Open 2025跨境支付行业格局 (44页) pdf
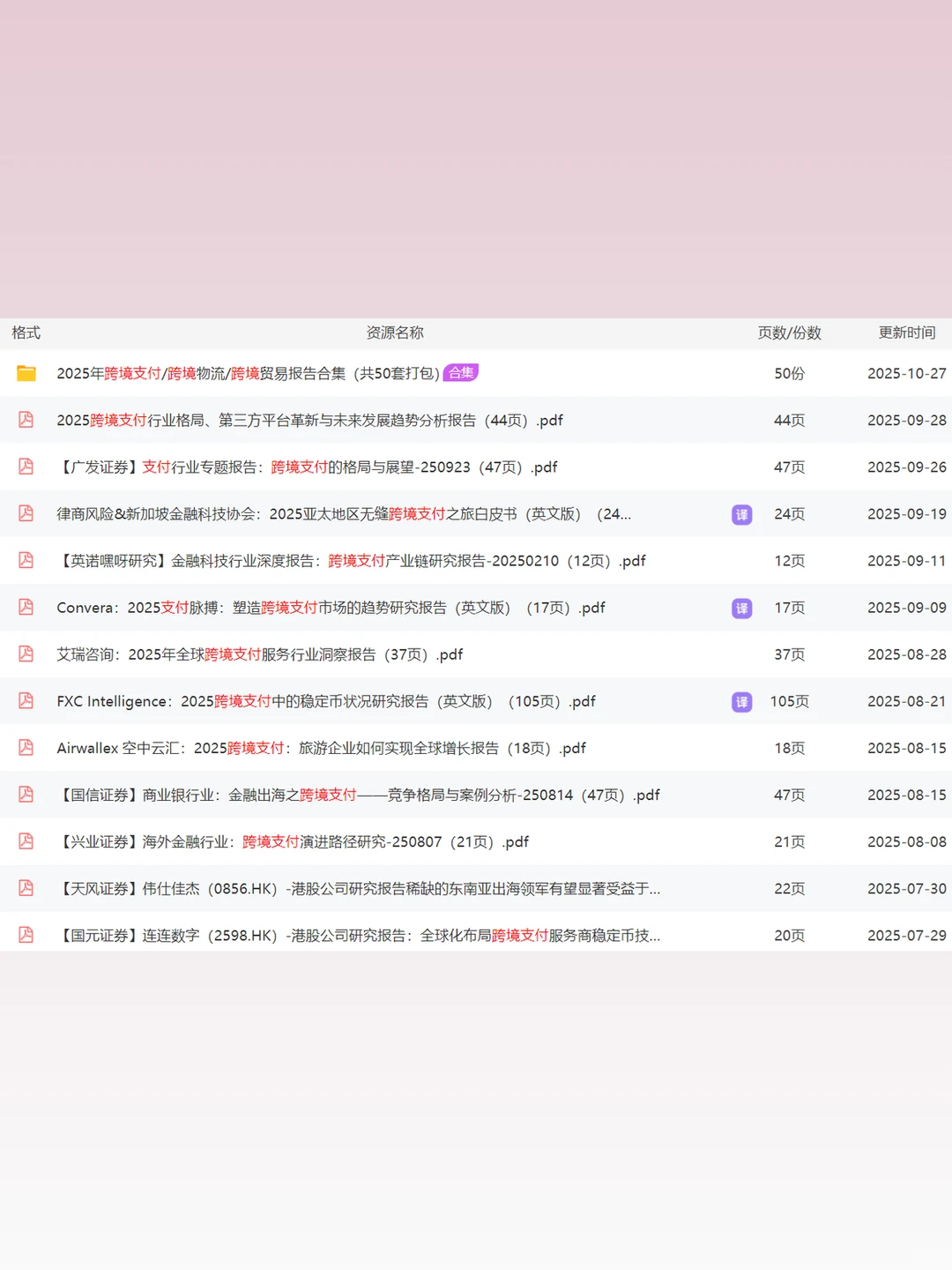 coord(309,421)
